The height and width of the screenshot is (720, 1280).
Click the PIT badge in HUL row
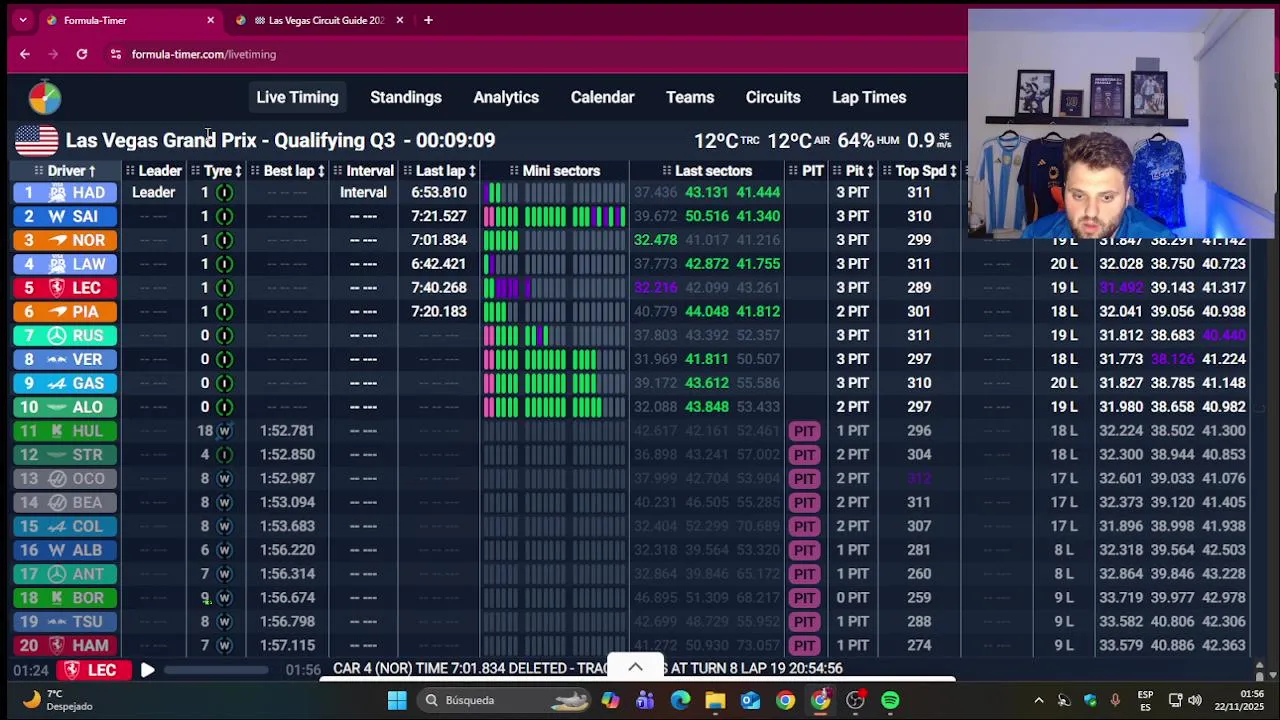(804, 431)
